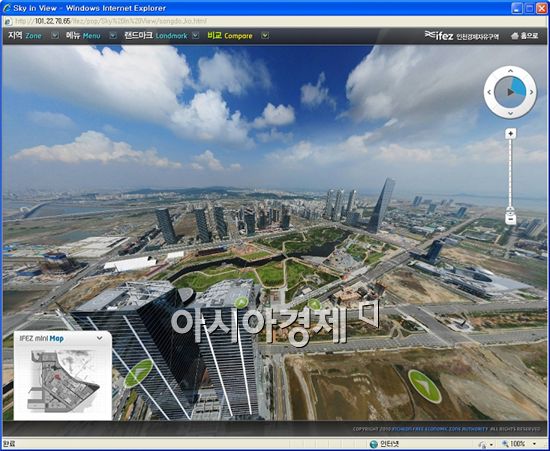Viewport: 550px width, 451px height.
Task: Go home with the 홈으로 button
Action: pos(524,36)
